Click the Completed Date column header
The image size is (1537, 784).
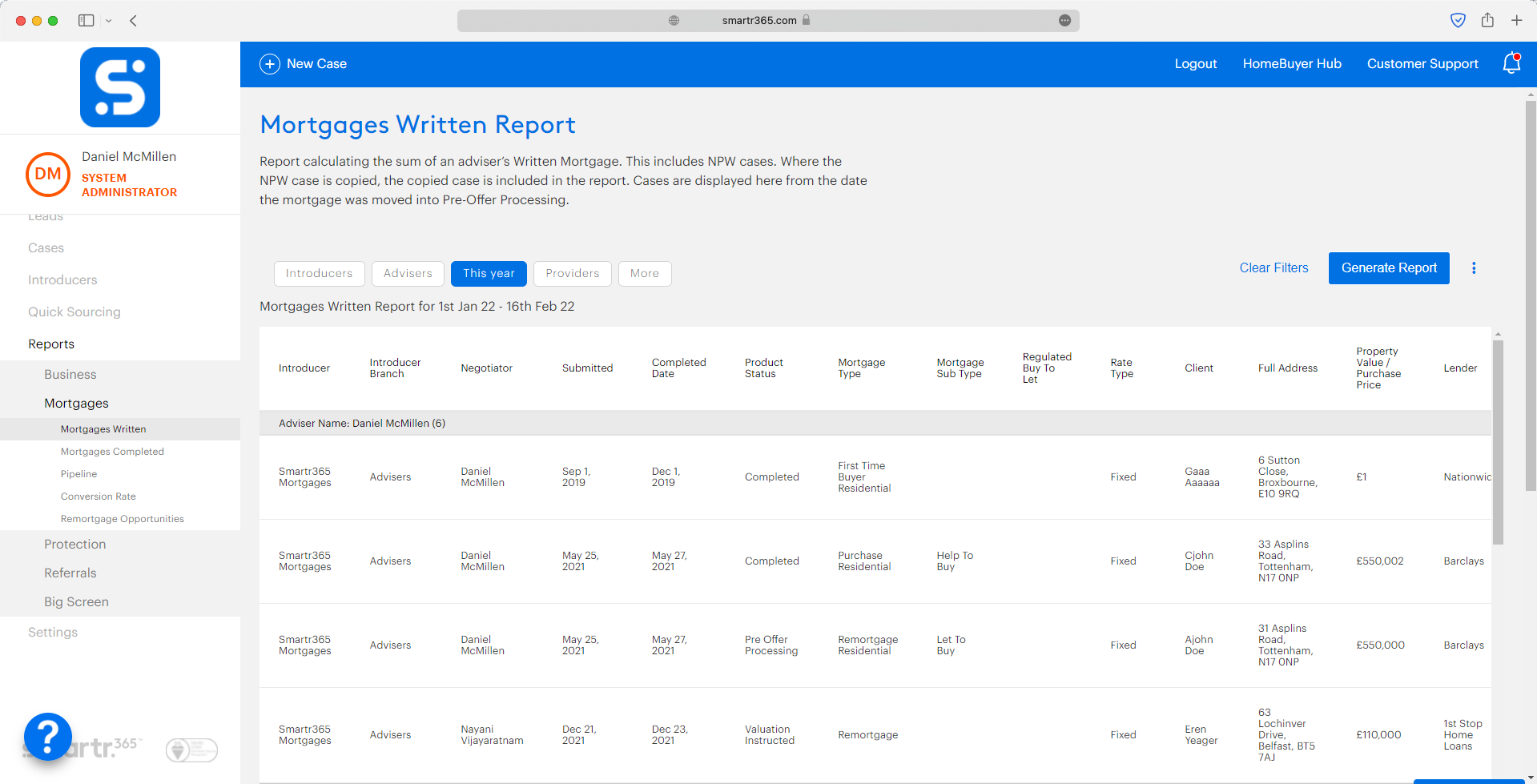tap(678, 368)
